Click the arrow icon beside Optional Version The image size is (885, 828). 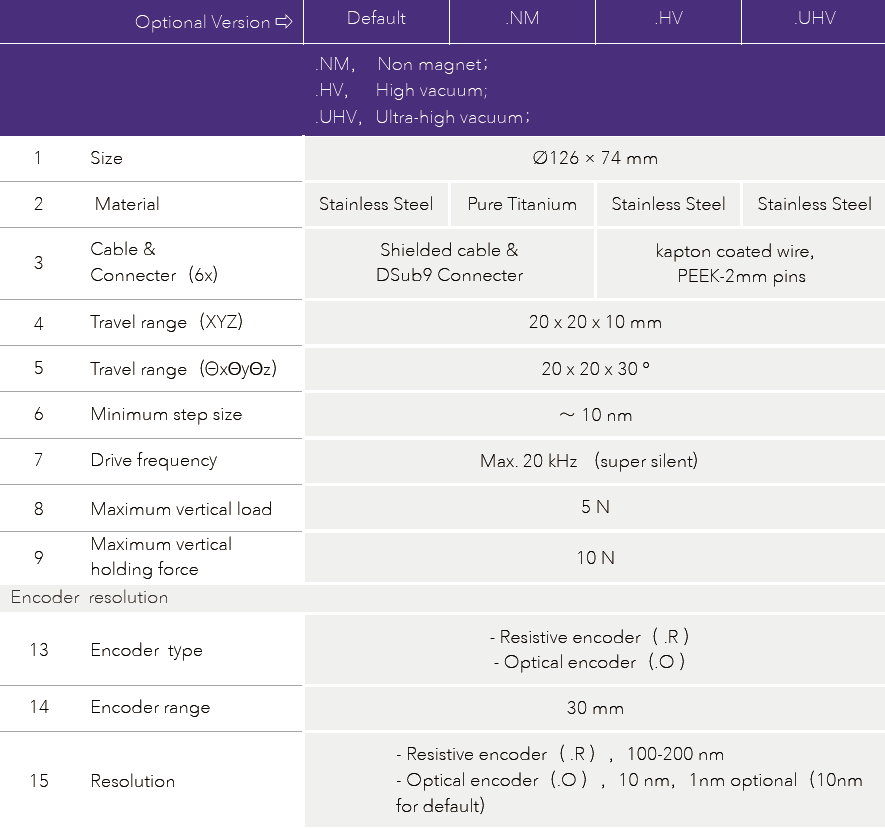(x=283, y=22)
